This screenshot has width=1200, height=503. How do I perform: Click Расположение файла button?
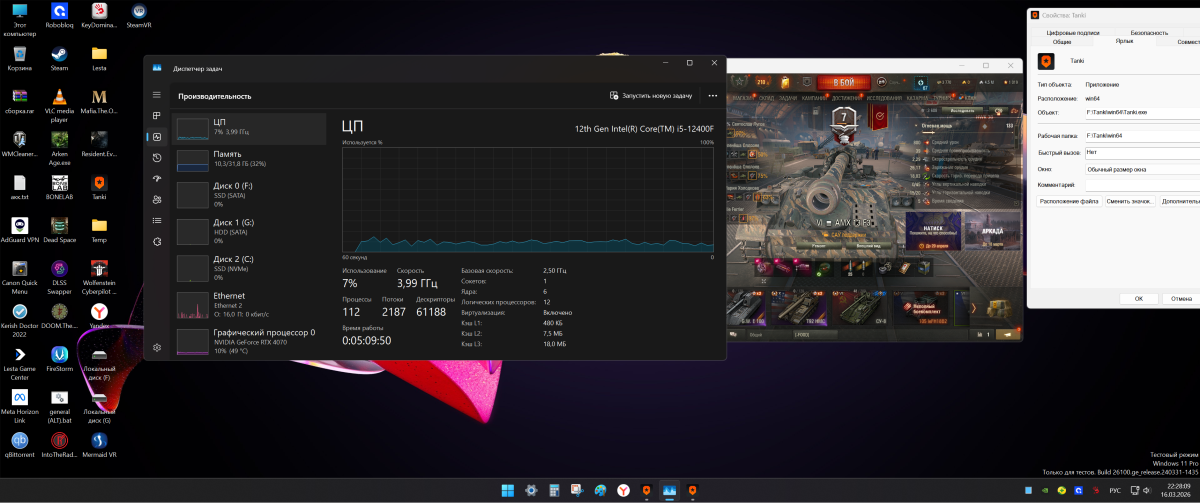(x=1069, y=201)
